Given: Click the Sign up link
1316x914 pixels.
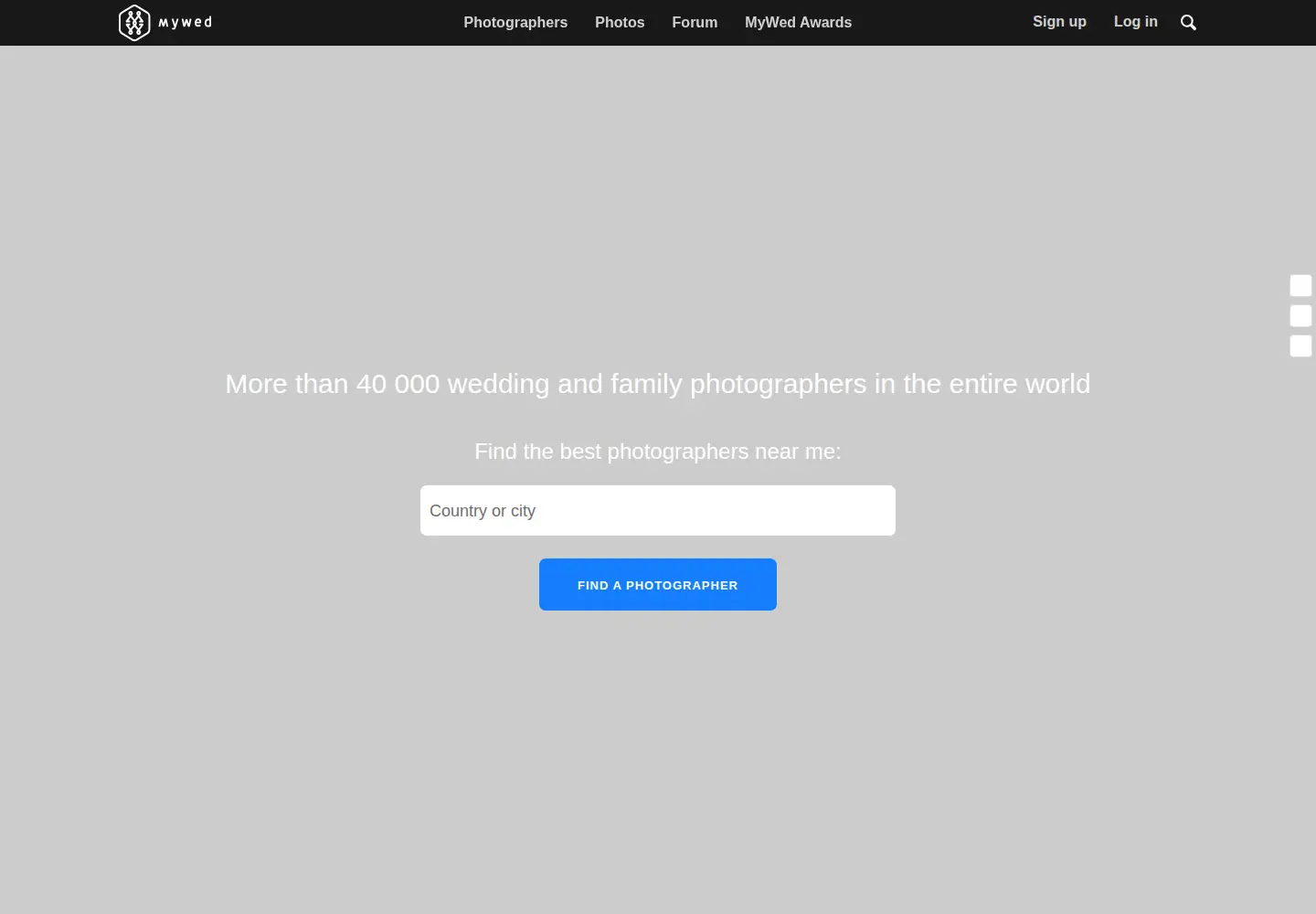Looking at the screenshot, I should pos(1059,21).
